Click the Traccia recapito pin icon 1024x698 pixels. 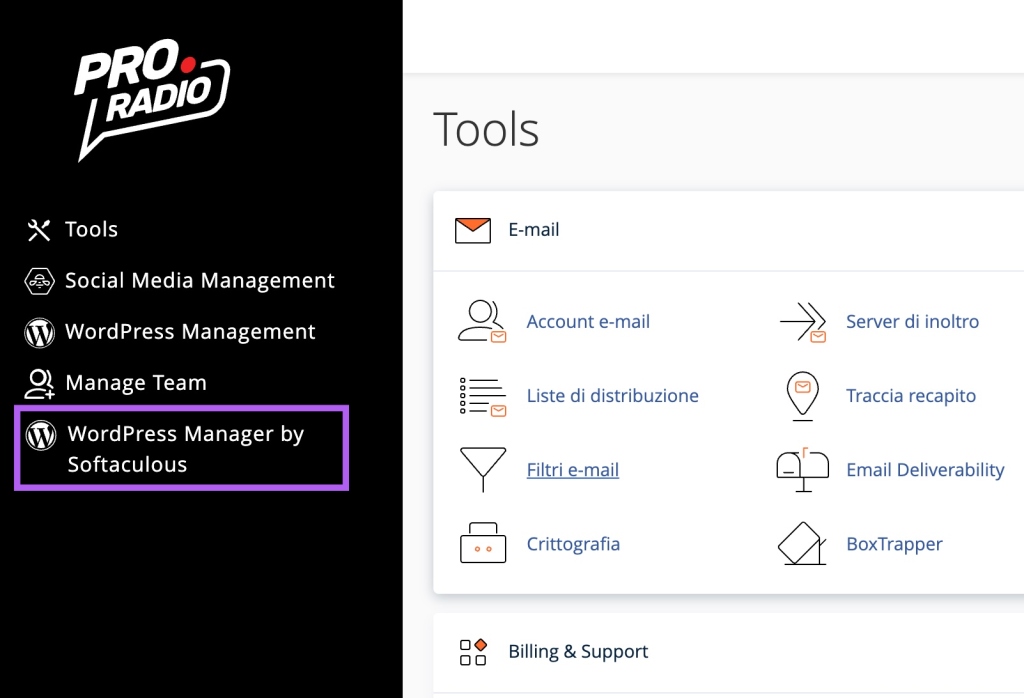pyautogui.click(x=802, y=396)
